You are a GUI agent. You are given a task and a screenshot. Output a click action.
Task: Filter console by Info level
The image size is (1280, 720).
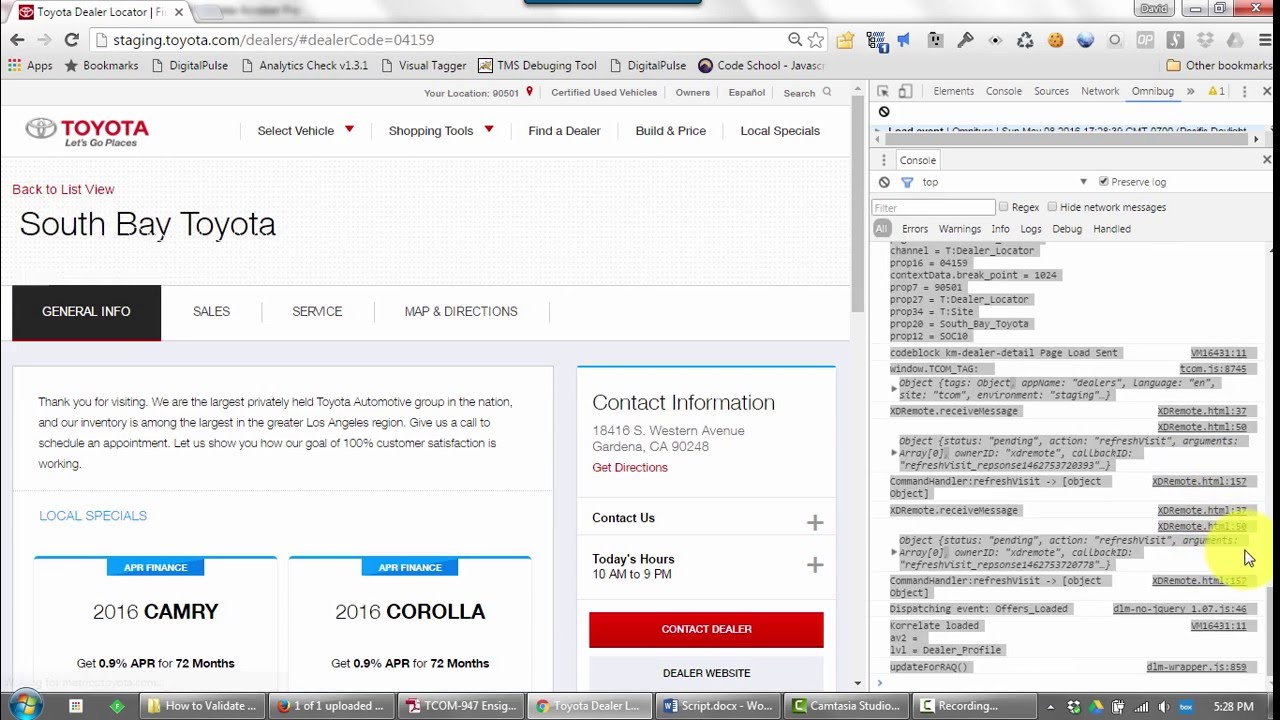(1000, 229)
